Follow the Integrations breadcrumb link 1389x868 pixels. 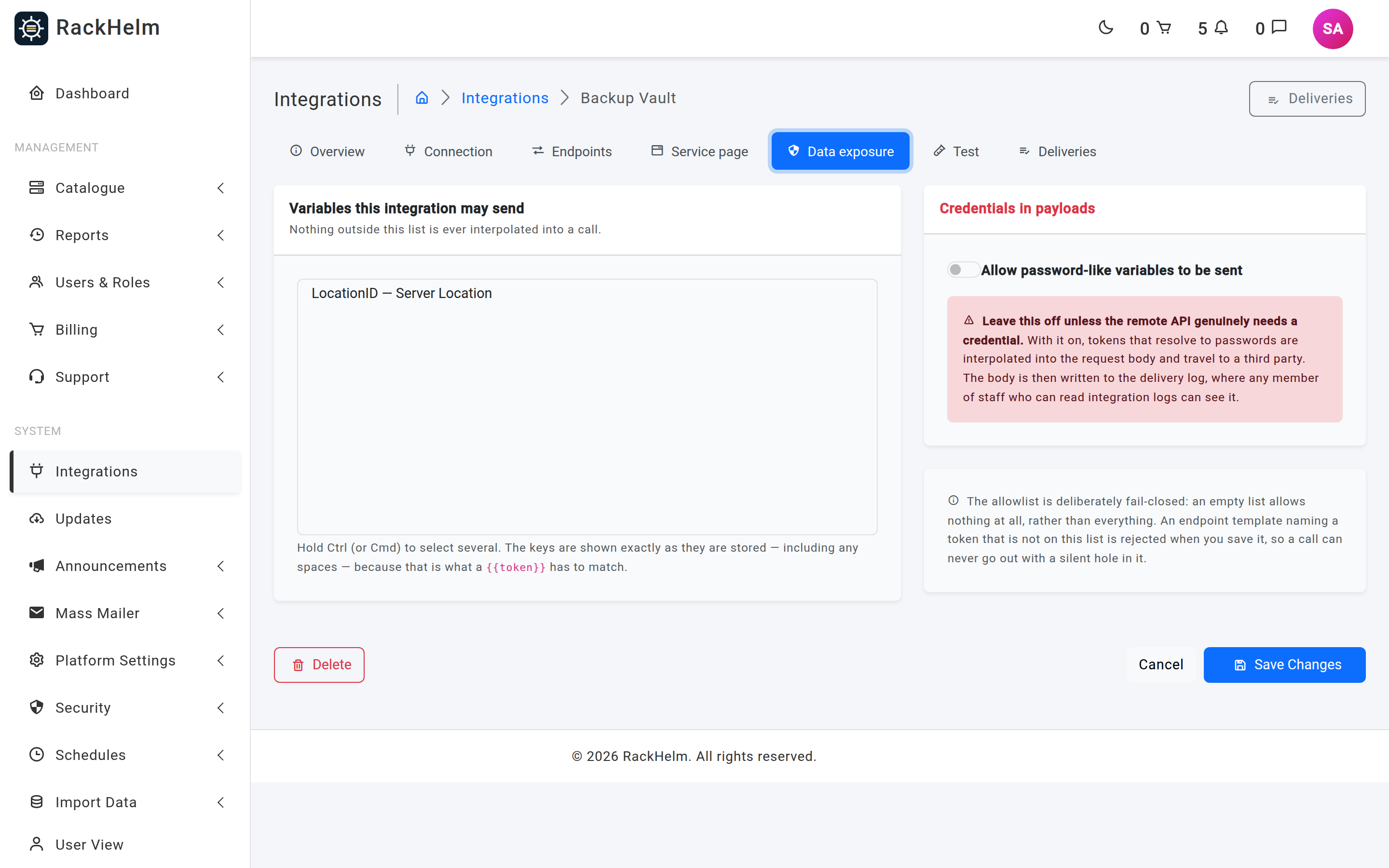pos(504,98)
